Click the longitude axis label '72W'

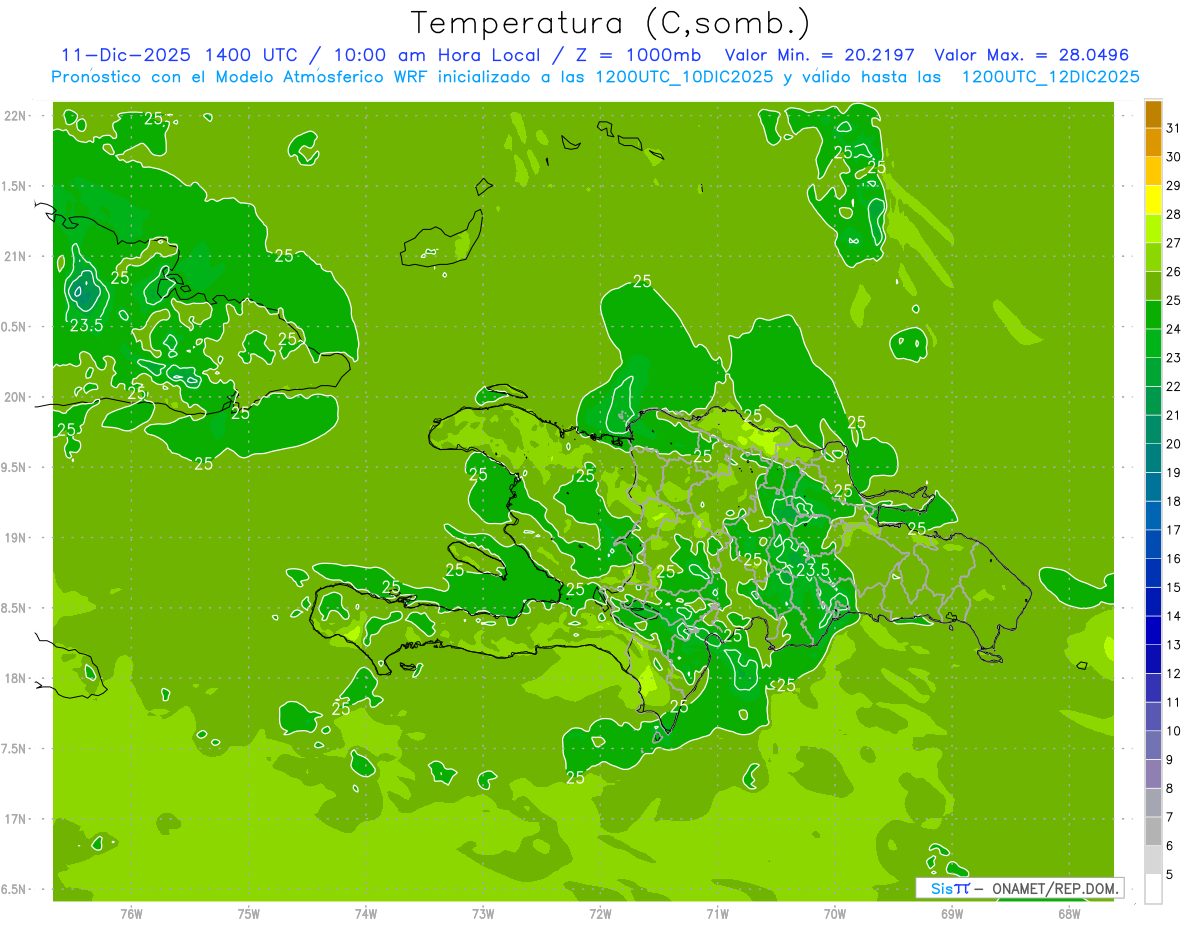pyautogui.click(x=600, y=914)
